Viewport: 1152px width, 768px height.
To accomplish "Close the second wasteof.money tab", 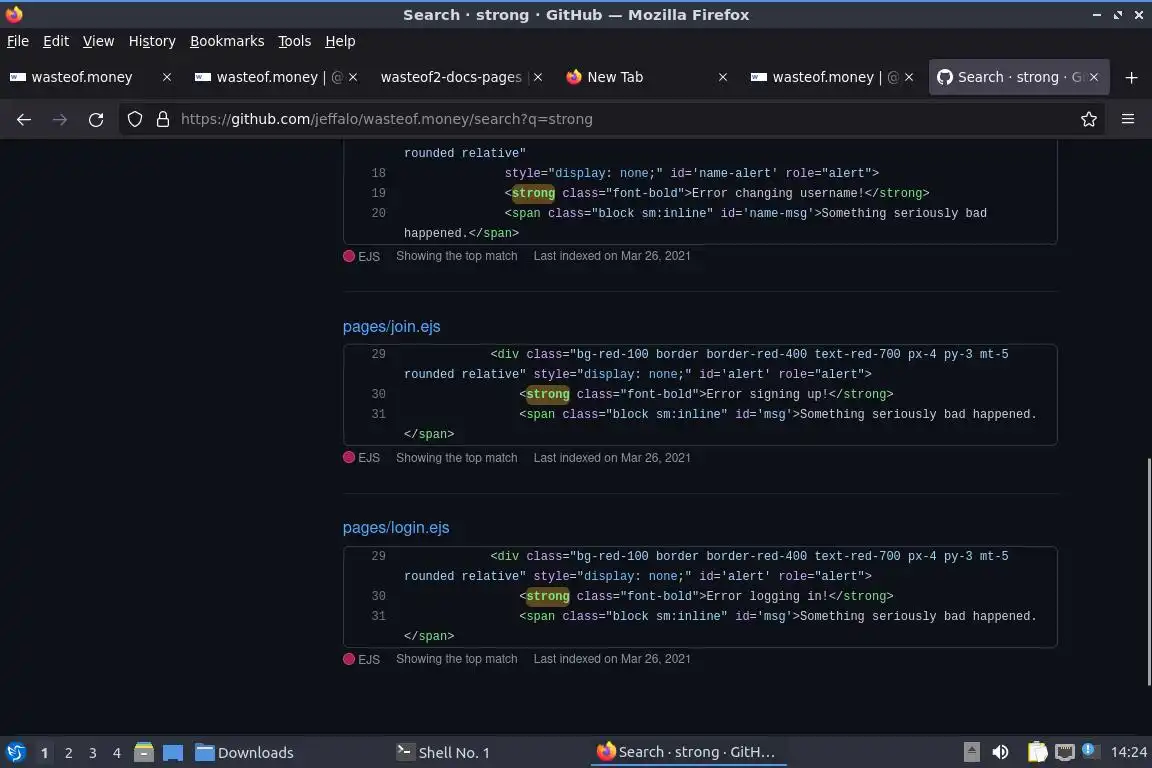I will 353,77.
